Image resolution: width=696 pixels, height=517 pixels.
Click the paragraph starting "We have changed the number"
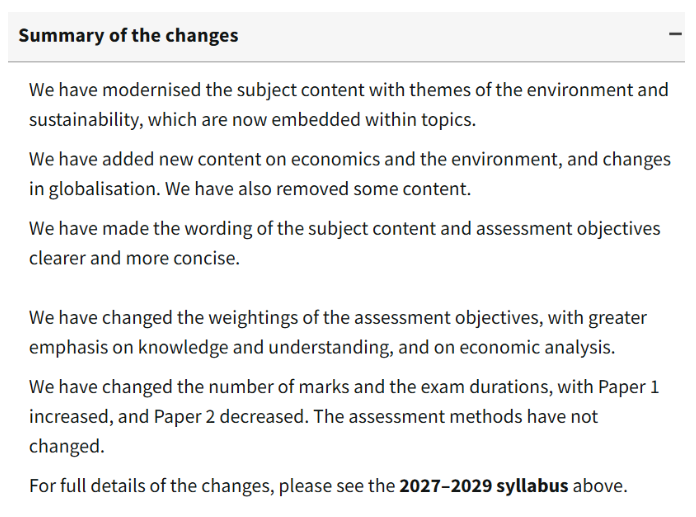[x=344, y=415]
